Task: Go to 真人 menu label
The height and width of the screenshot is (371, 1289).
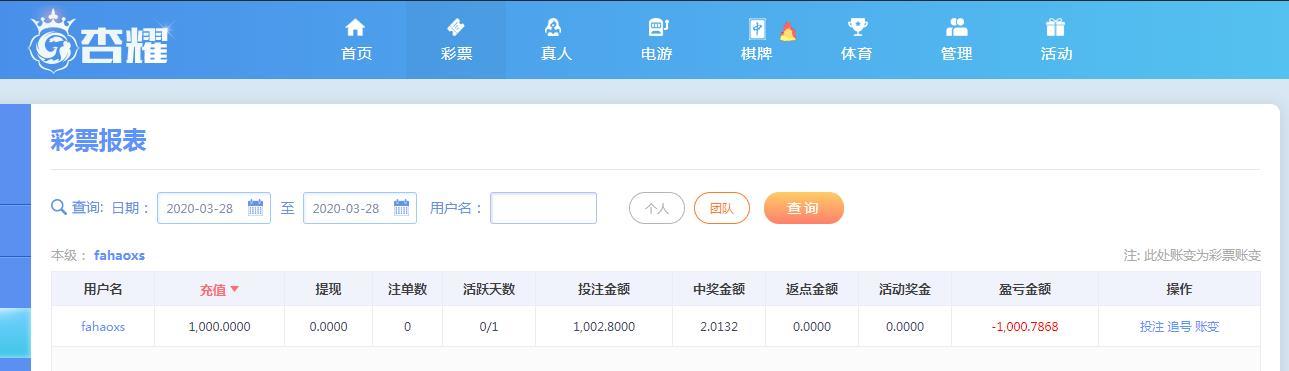Action: pyautogui.click(x=556, y=54)
